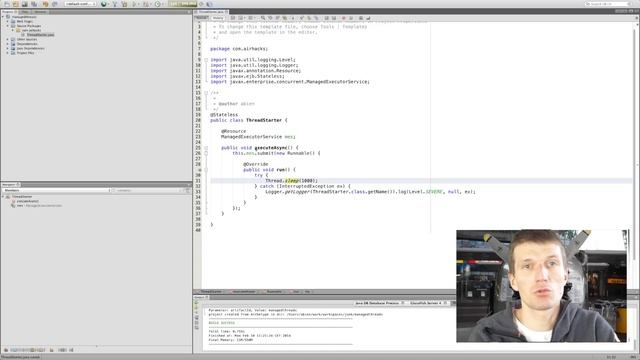Focus the search field at top right

tap(607, 4)
